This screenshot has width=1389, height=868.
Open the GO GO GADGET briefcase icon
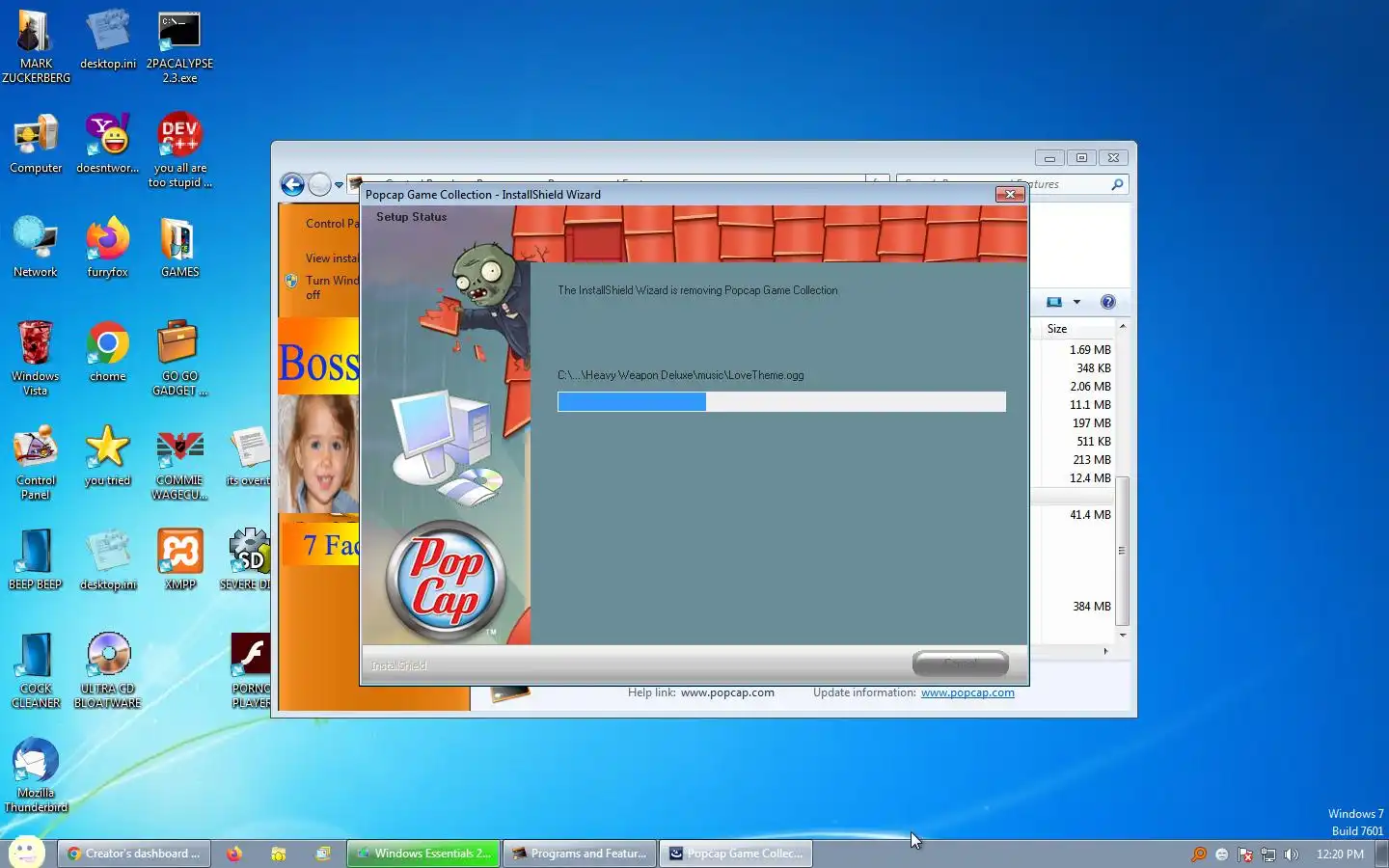(x=179, y=358)
